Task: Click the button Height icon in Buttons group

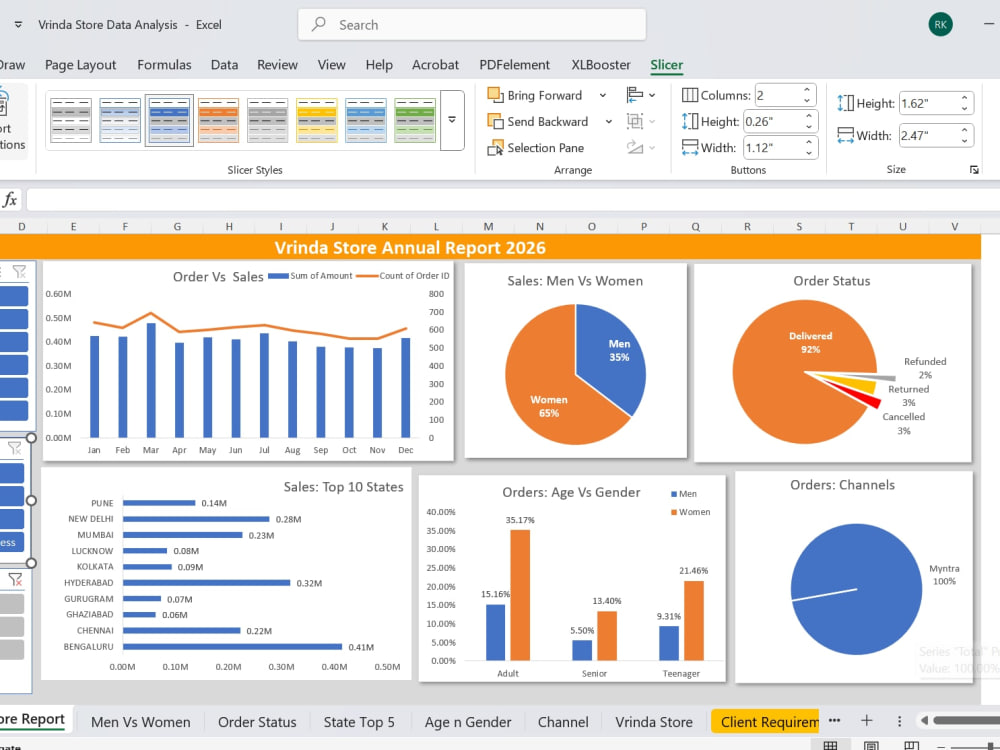Action: click(x=689, y=121)
